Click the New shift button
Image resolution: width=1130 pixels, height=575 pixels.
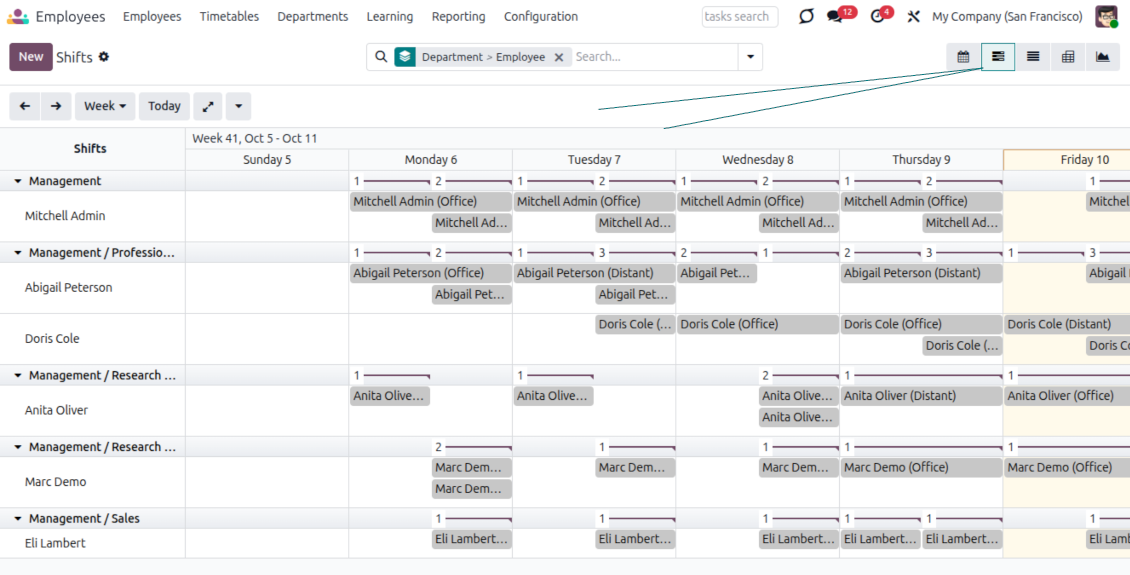coord(31,57)
